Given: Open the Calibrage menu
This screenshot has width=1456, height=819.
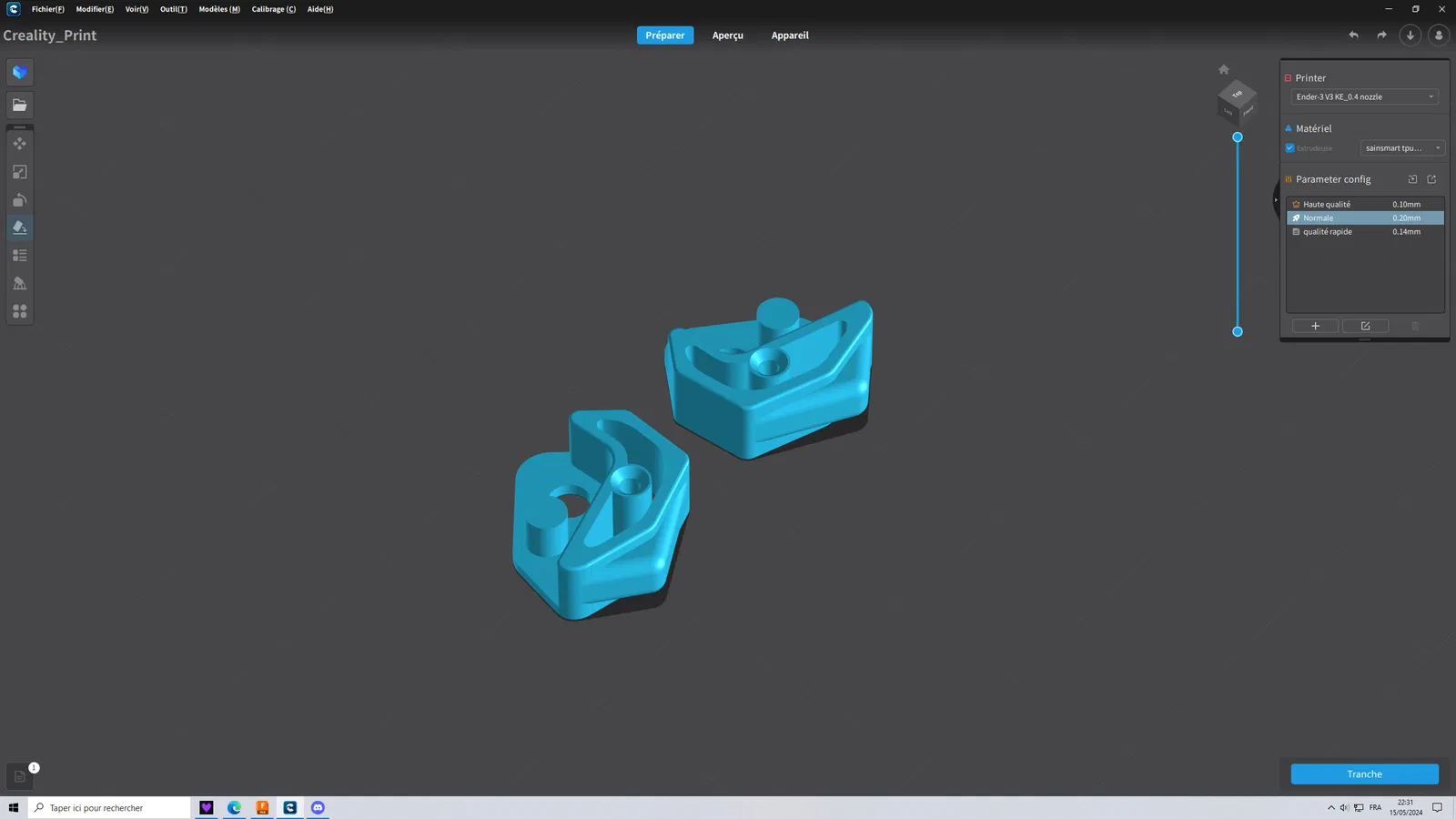Looking at the screenshot, I should tap(274, 9).
